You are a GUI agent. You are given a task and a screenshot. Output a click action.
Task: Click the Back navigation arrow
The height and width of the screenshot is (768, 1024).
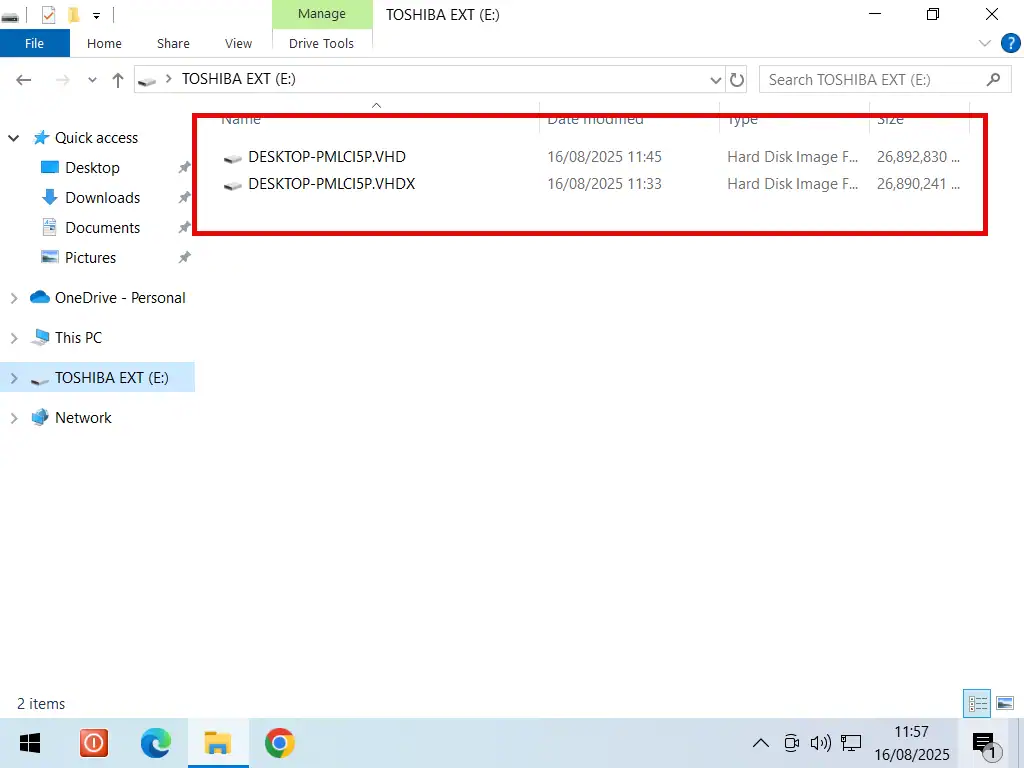[x=24, y=80]
